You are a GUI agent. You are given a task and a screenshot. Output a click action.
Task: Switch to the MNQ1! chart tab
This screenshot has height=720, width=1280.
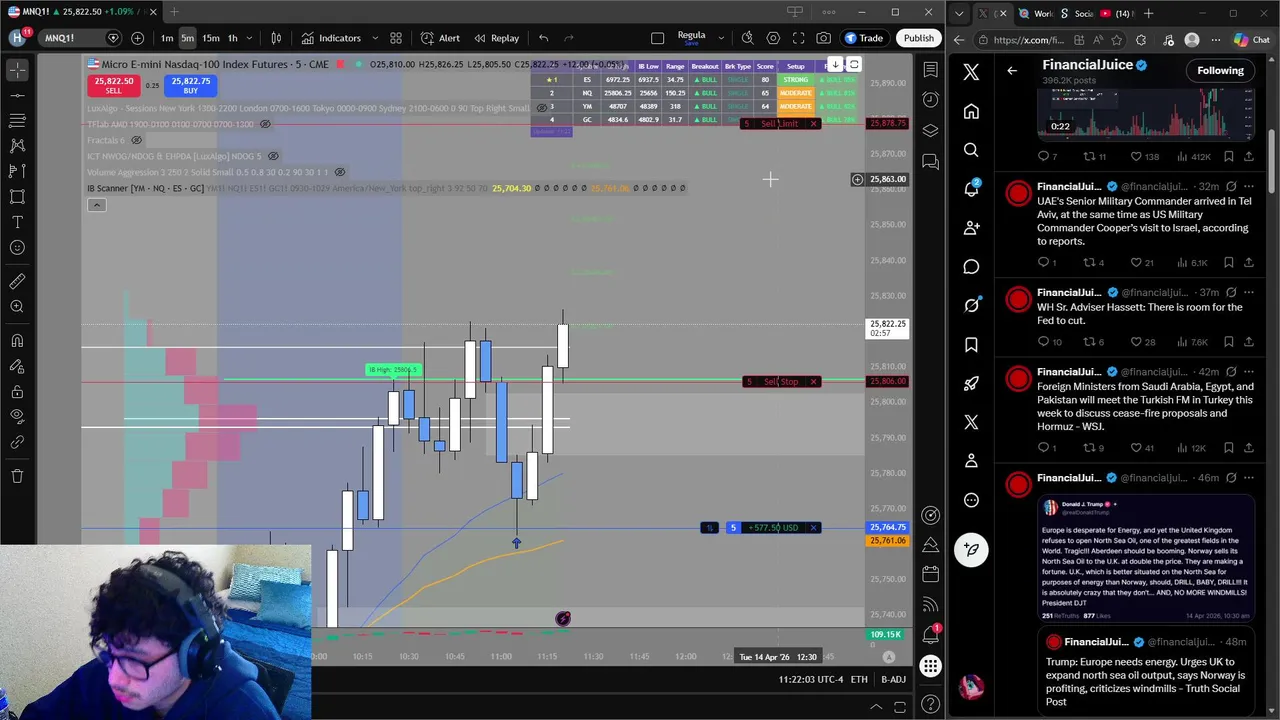pyautogui.click(x=80, y=12)
